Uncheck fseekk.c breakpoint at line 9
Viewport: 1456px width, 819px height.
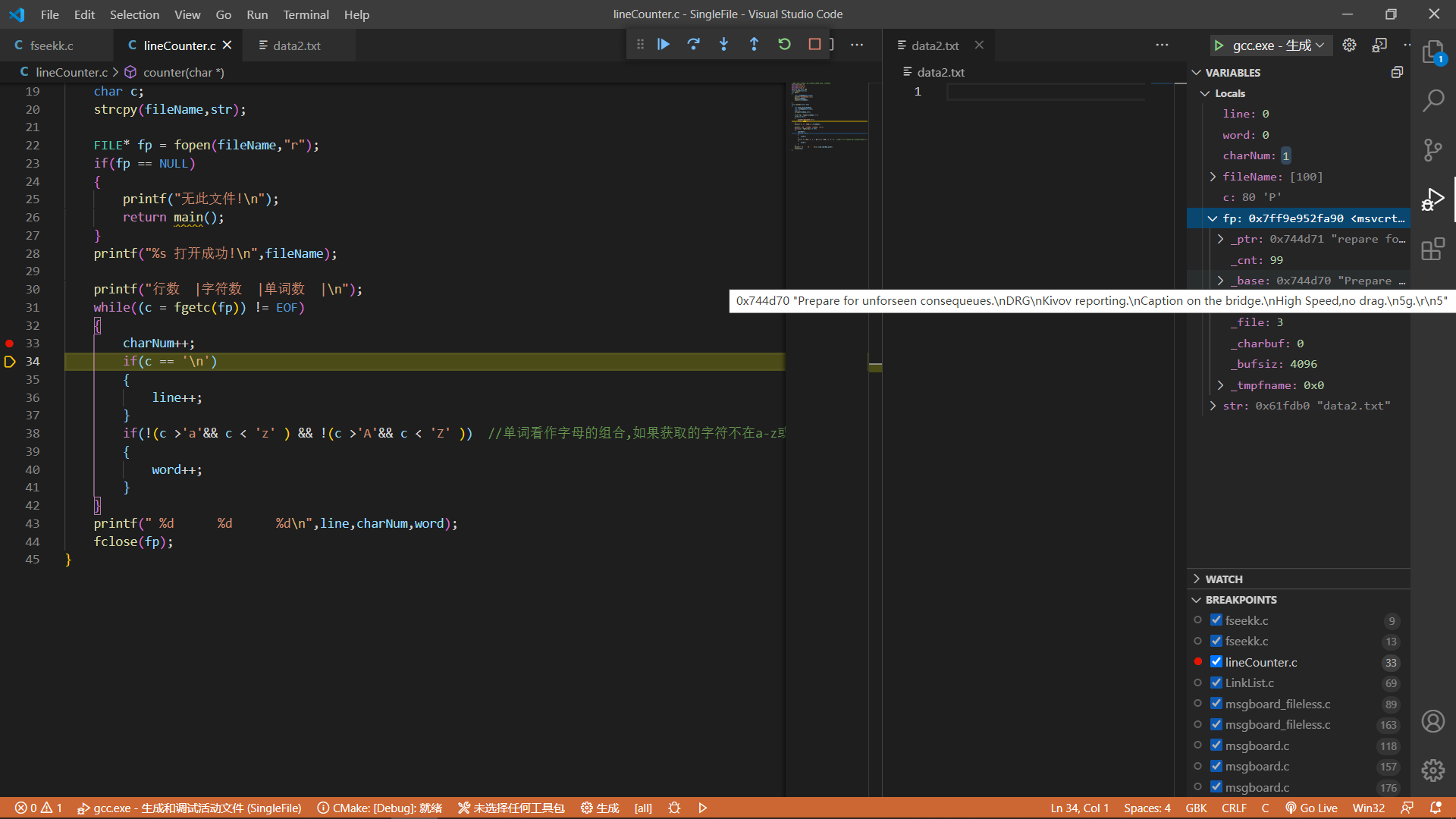click(x=1216, y=620)
